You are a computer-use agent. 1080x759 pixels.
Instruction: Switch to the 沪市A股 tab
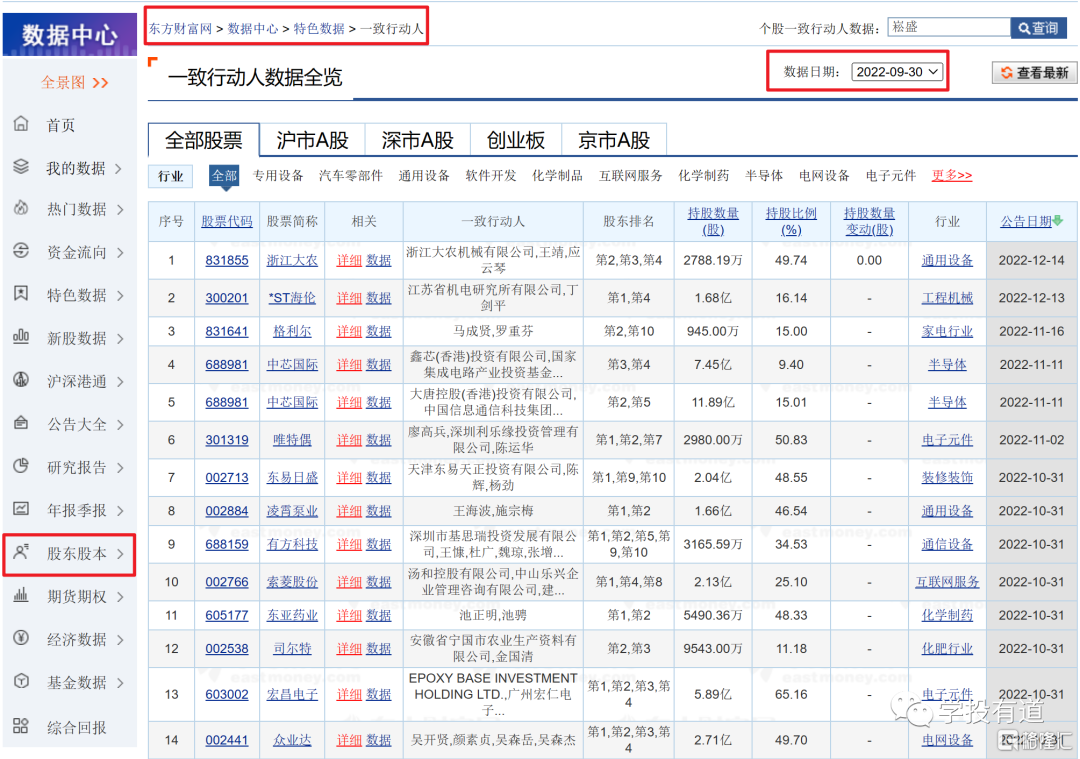pos(313,141)
